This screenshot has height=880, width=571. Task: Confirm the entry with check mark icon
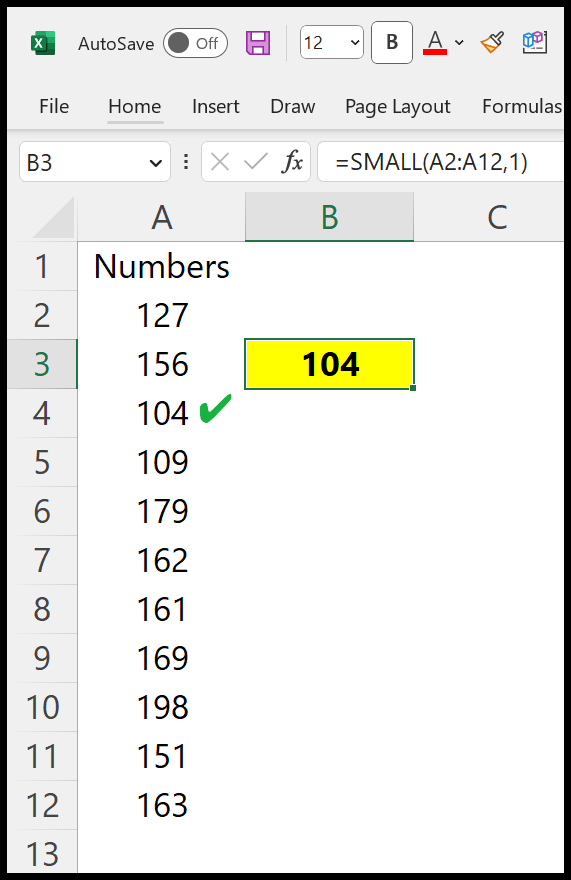click(x=256, y=162)
